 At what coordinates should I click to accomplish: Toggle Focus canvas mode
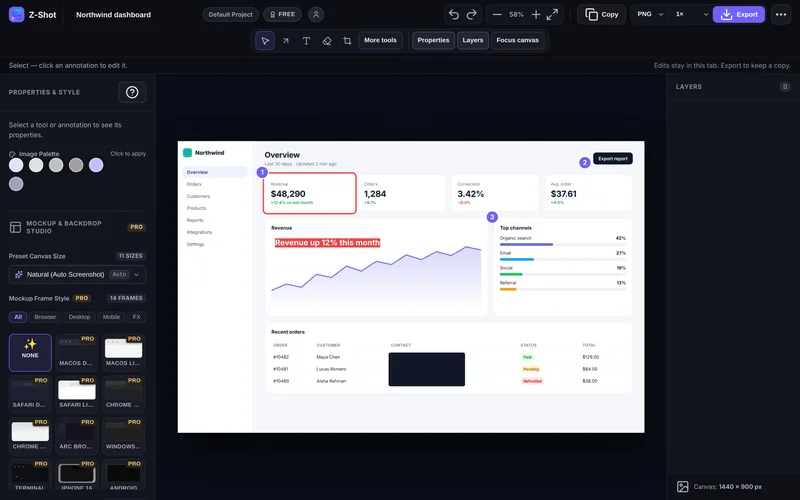(x=517, y=40)
